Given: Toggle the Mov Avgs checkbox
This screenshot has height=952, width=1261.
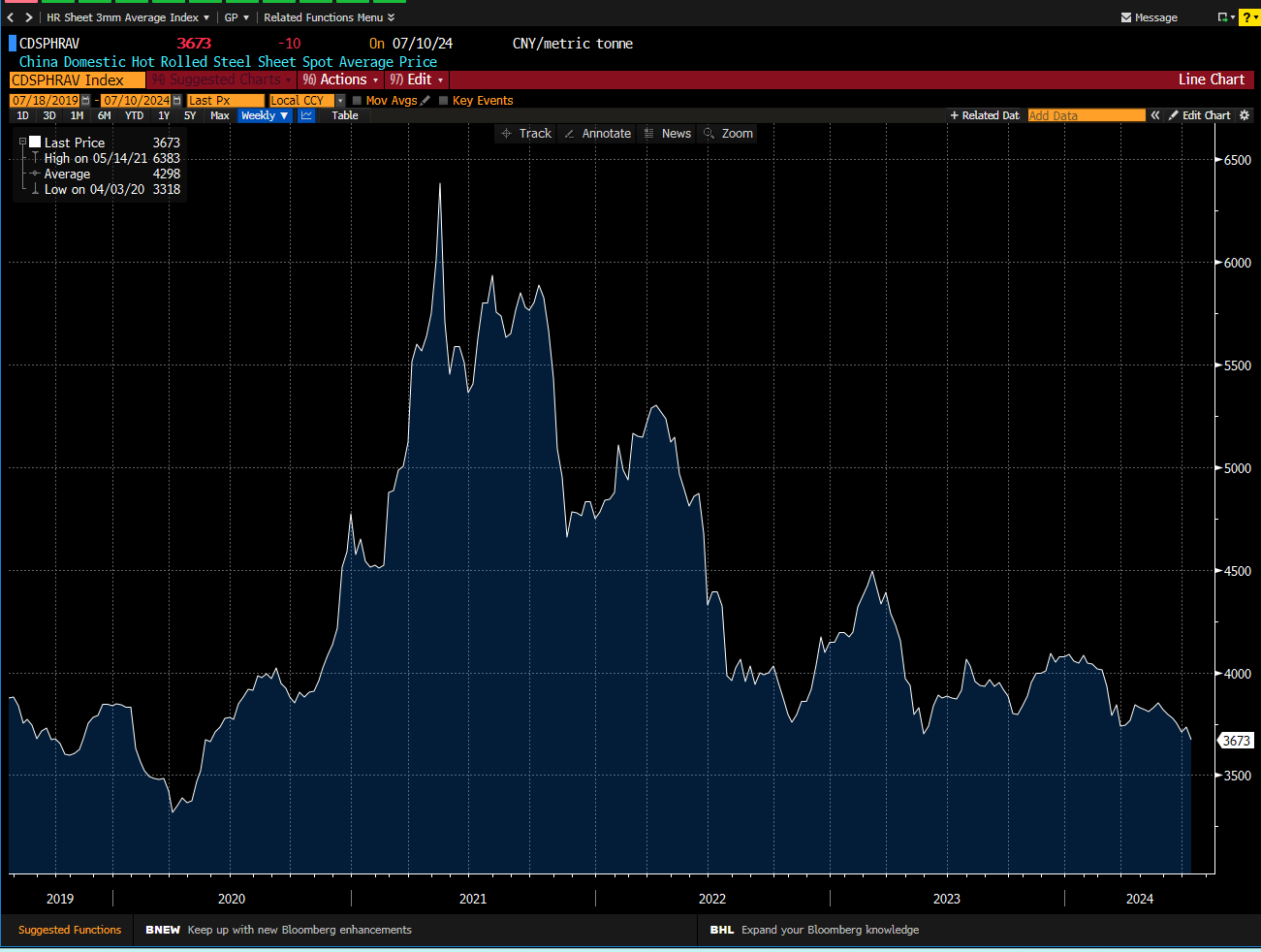Looking at the screenshot, I should point(357,101).
